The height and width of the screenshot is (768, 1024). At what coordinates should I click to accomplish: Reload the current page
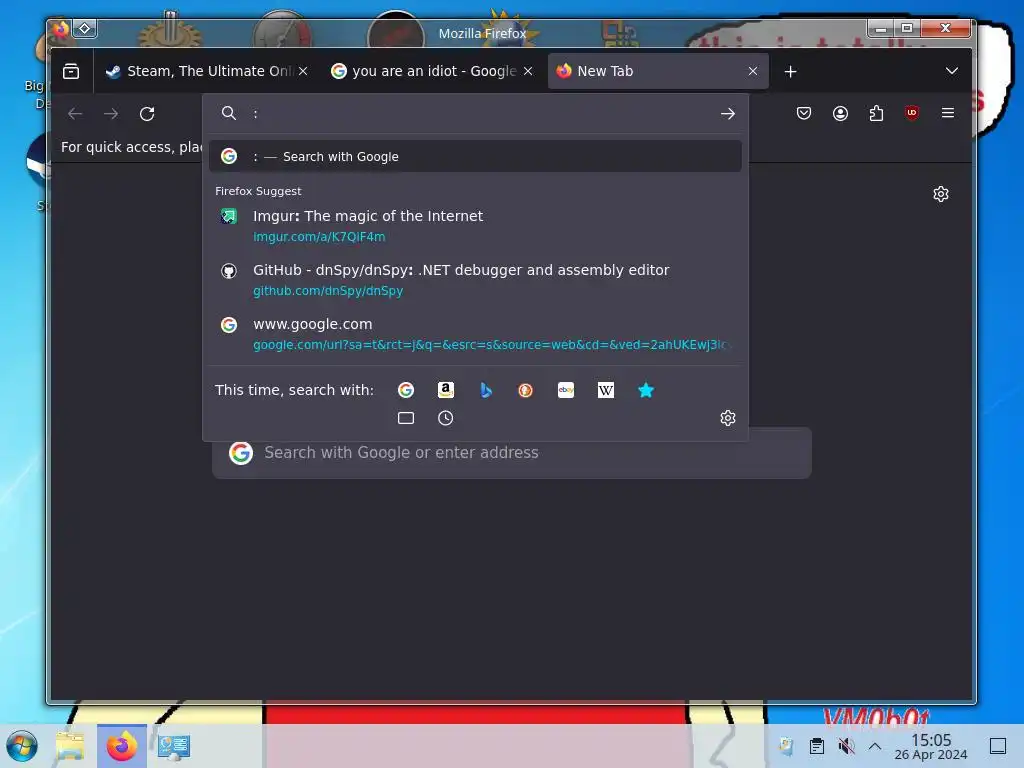(147, 114)
